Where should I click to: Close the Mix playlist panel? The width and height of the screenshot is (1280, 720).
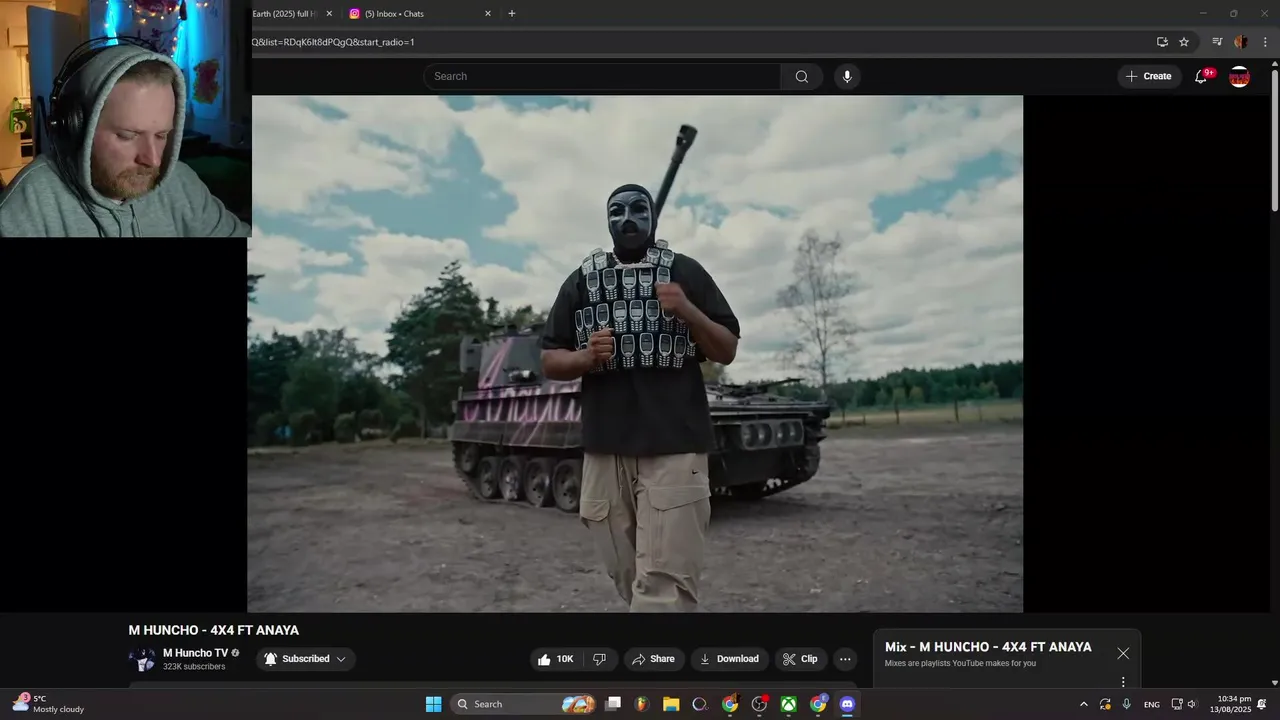click(x=1123, y=653)
